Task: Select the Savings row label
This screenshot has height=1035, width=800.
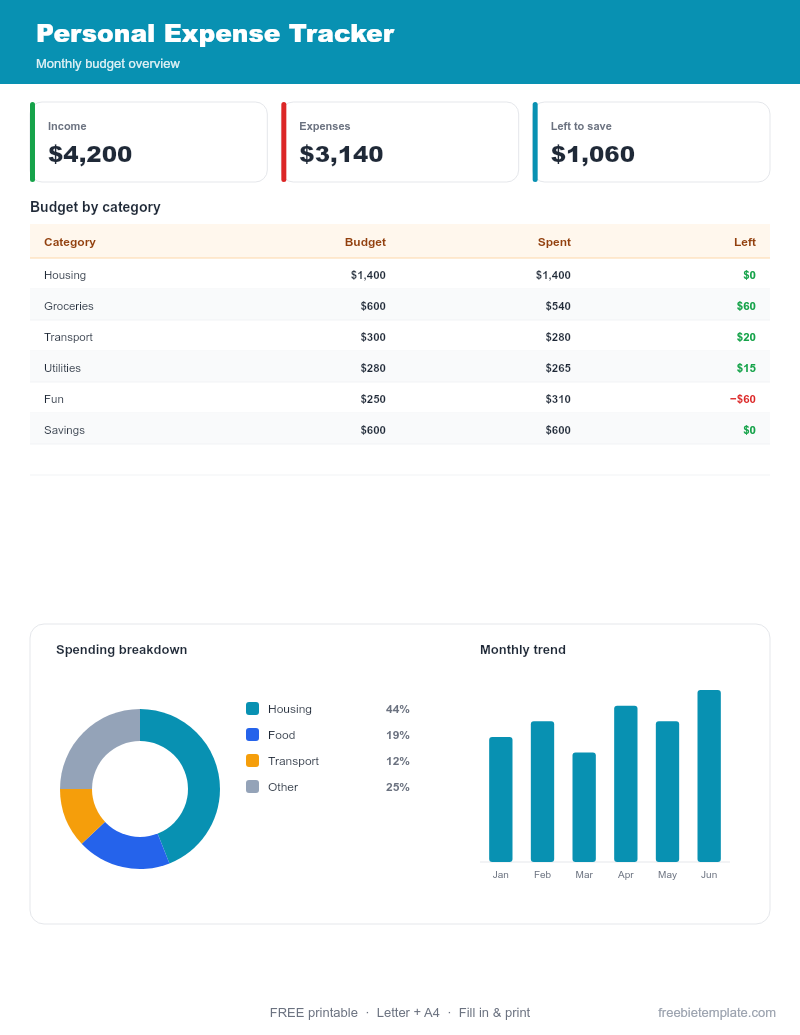Action: point(64,430)
